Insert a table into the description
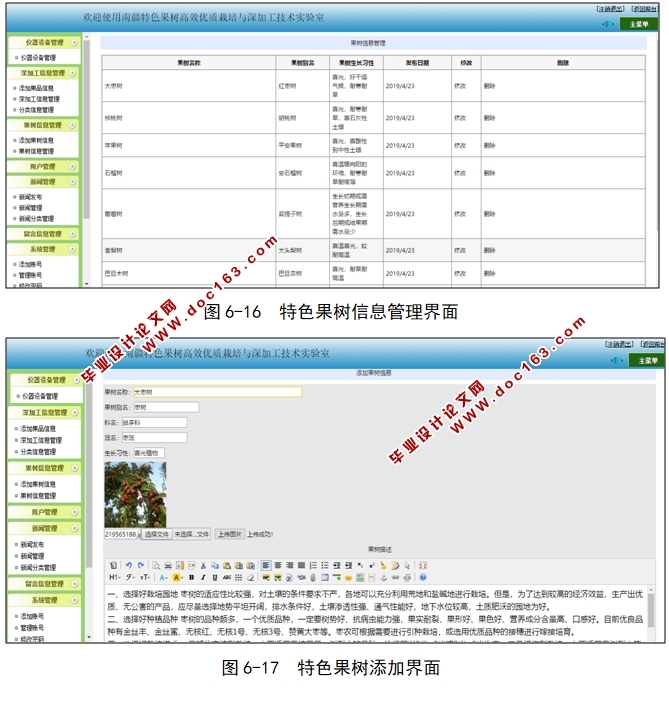The width and height of the screenshot is (669, 706). point(325,578)
